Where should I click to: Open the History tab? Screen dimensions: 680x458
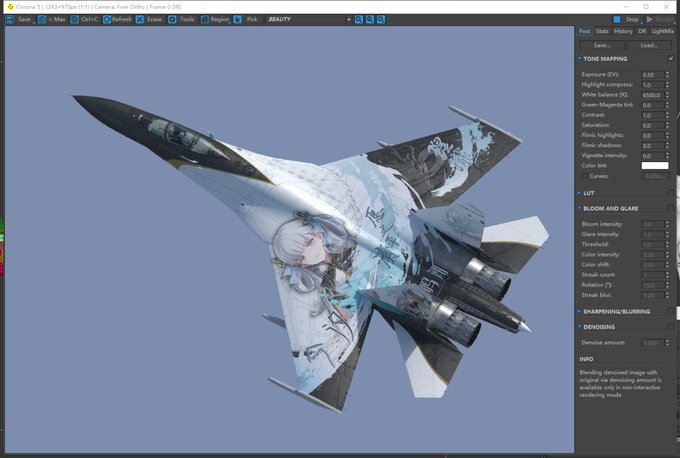click(623, 31)
